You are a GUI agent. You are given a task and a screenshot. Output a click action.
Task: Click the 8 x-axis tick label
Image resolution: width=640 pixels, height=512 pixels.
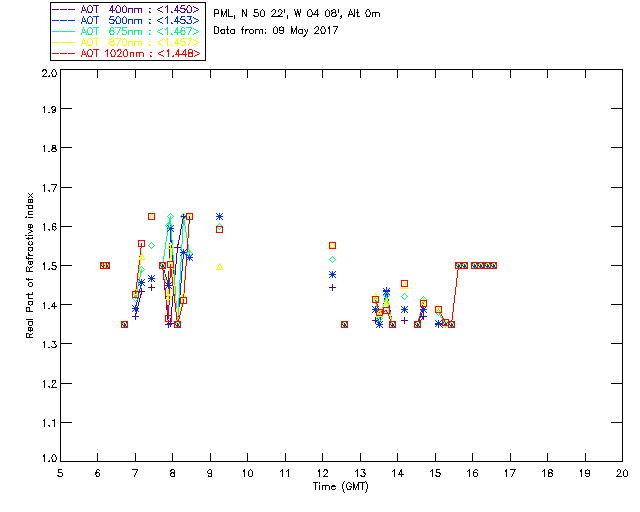click(x=173, y=473)
